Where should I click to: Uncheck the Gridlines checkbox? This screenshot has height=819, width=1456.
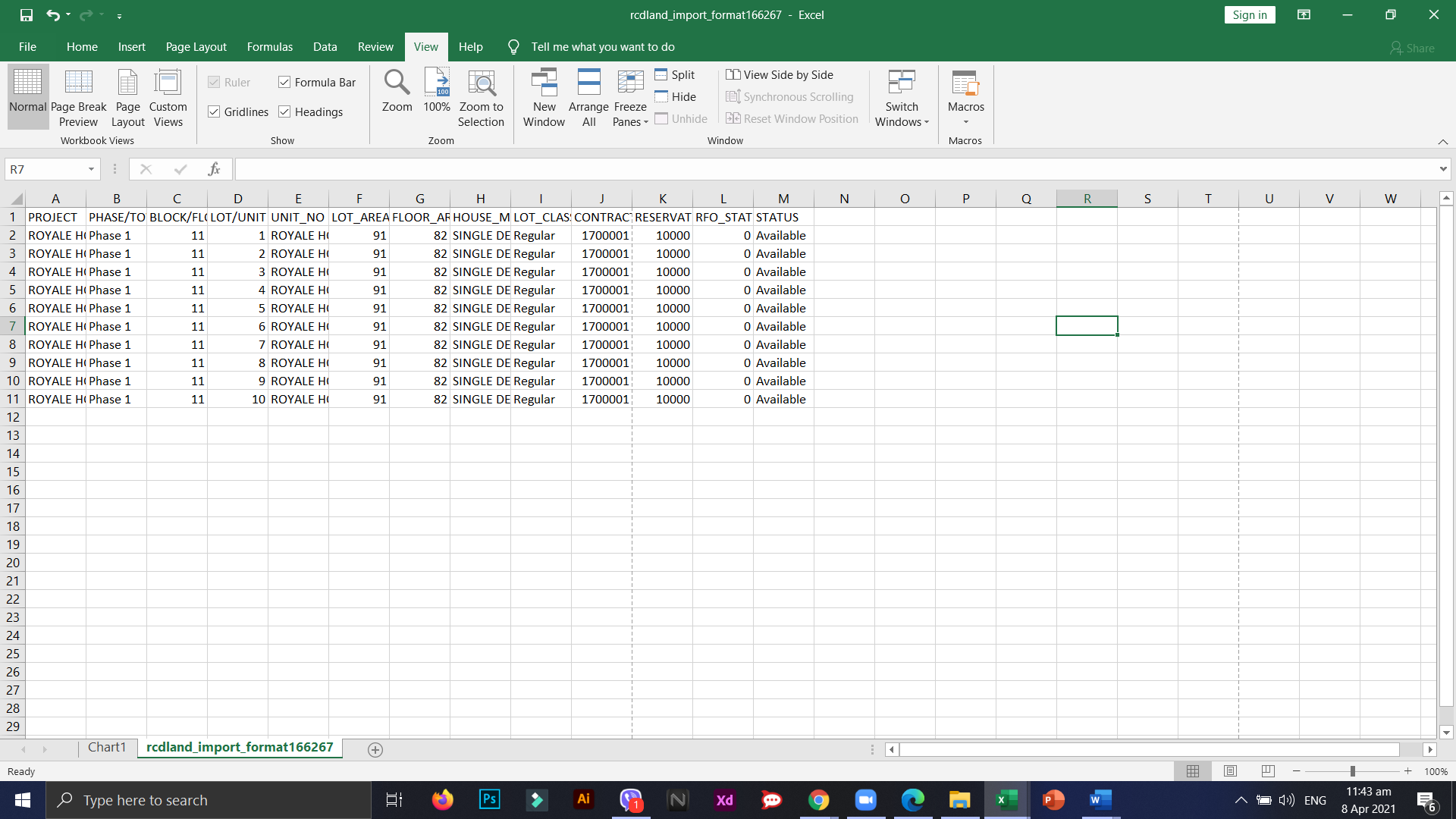(215, 112)
